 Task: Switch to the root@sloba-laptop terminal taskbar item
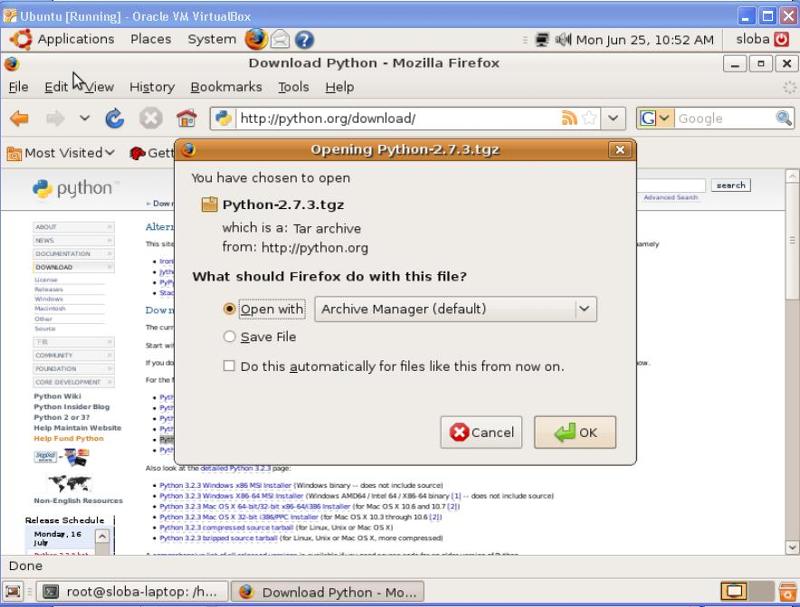(x=134, y=592)
